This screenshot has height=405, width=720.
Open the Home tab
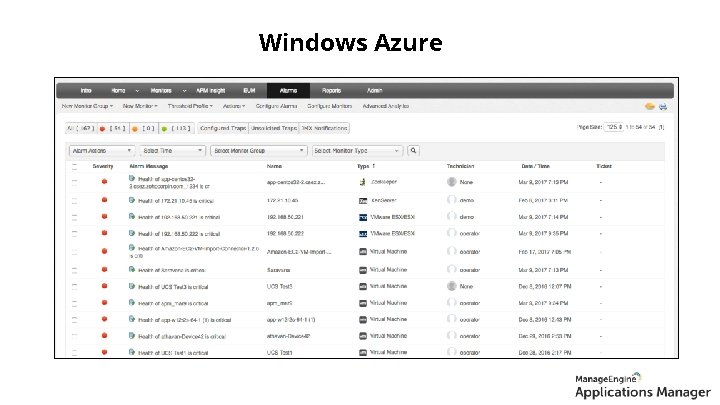[118, 90]
